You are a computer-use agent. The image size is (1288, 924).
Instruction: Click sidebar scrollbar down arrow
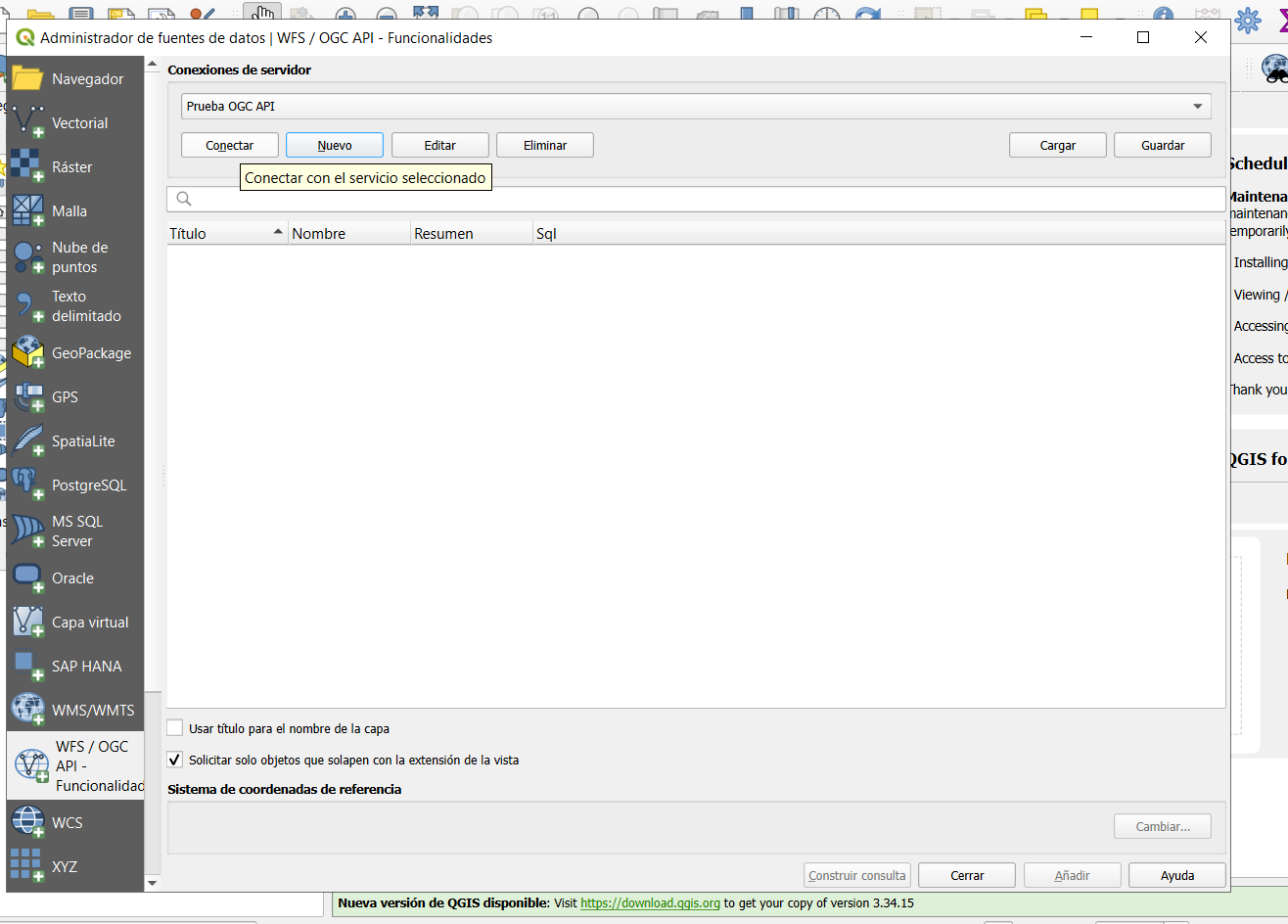[152, 883]
